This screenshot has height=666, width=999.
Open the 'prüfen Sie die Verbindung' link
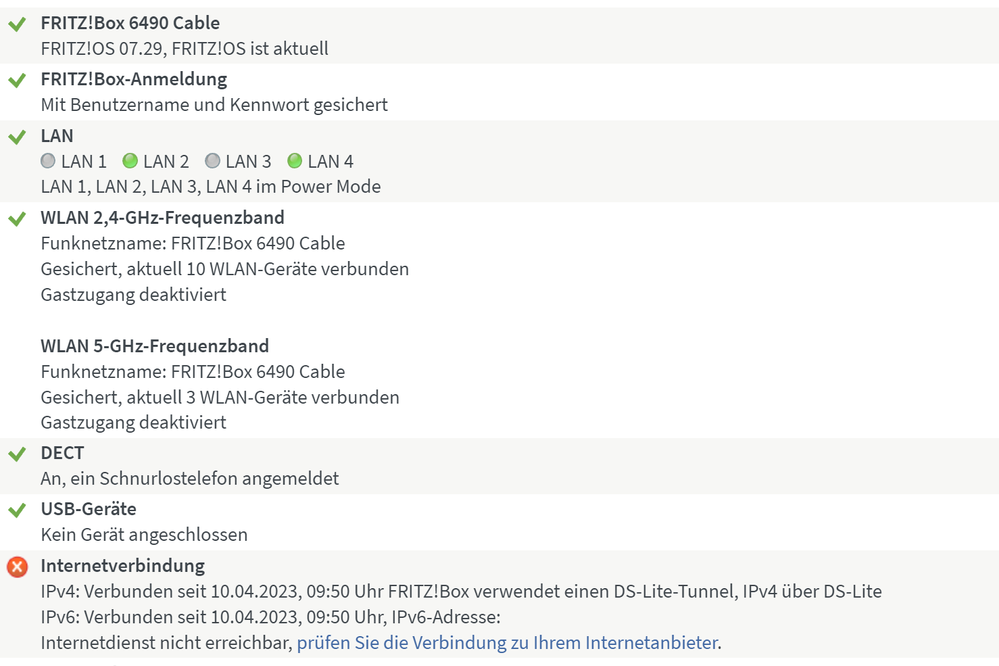[507, 643]
